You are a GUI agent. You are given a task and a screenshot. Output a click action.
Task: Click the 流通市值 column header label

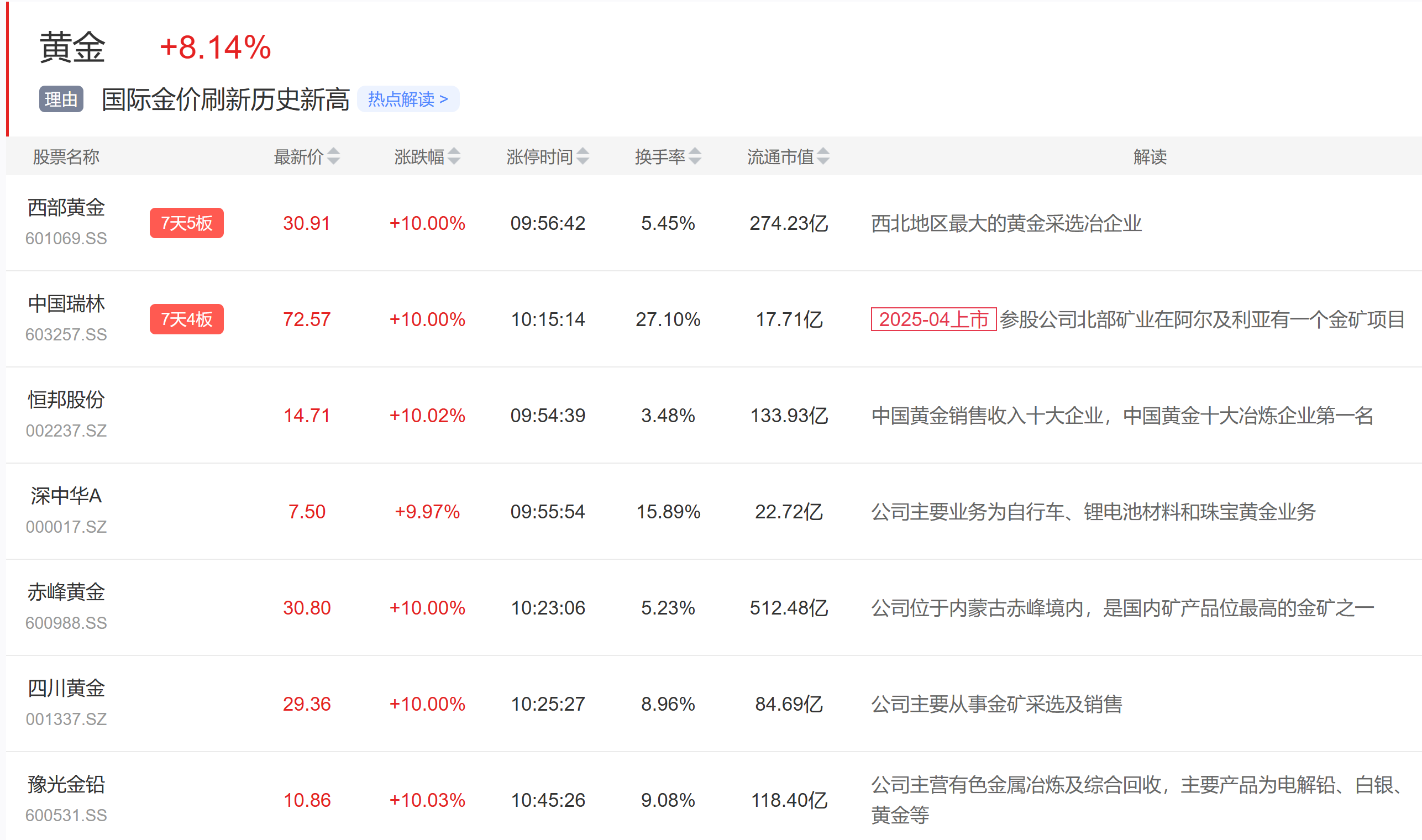[x=780, y=157]
